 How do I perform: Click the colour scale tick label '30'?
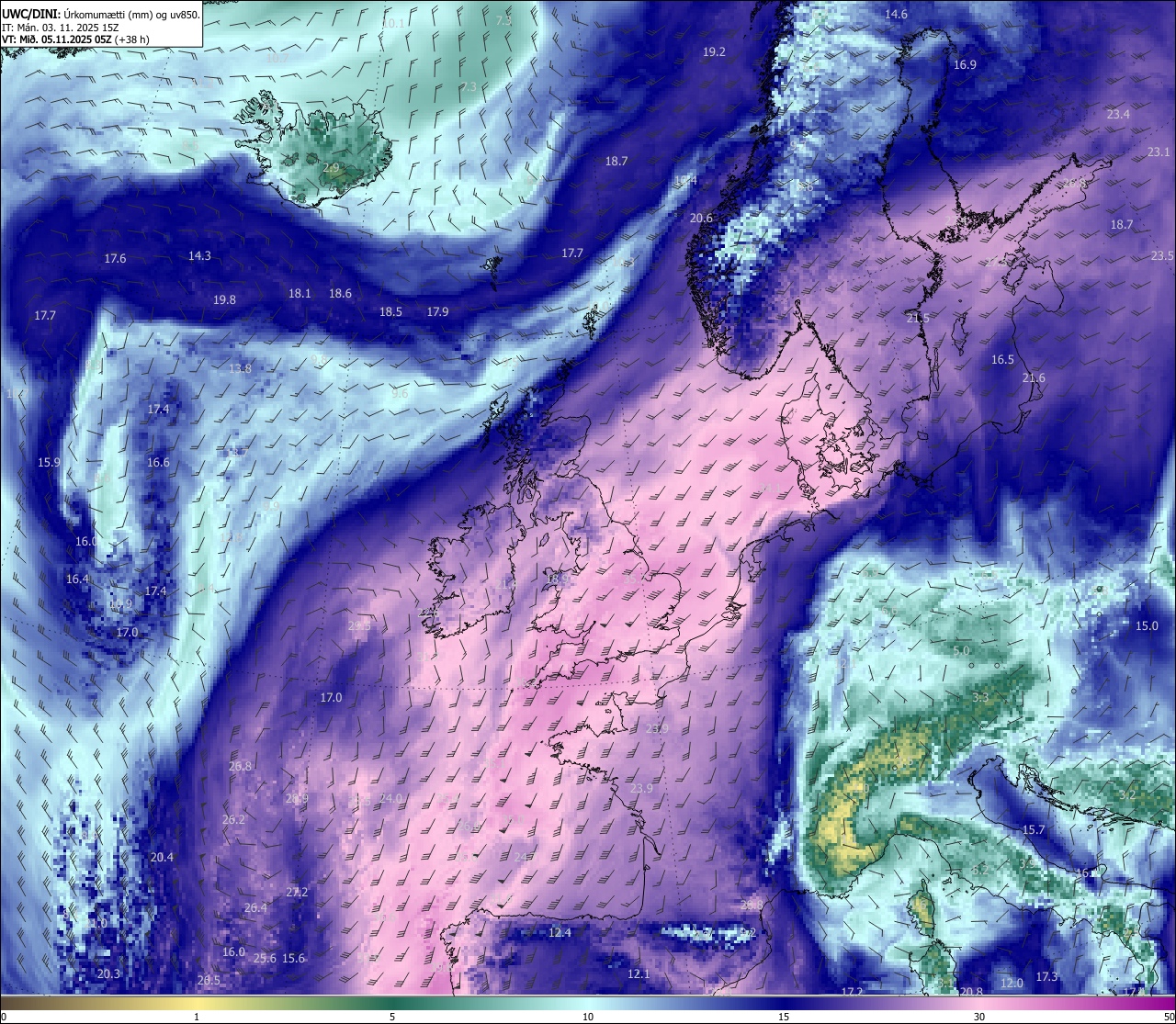(x=979, y=1017)
